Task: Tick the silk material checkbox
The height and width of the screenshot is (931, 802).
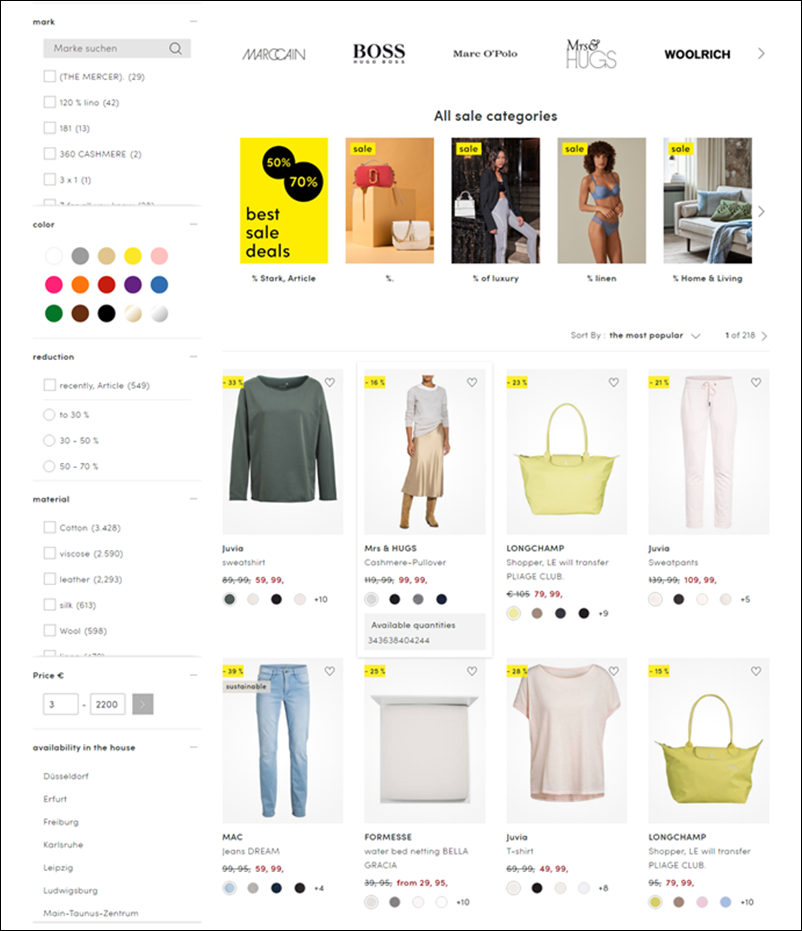Action: coord(50,604)
